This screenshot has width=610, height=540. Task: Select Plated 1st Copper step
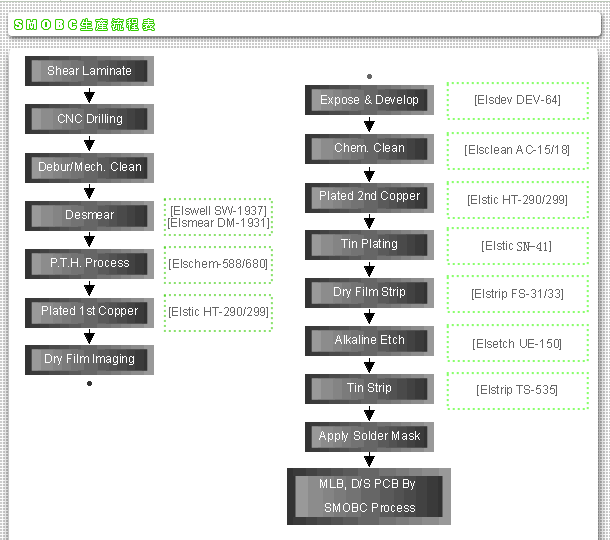pos(89,311)
